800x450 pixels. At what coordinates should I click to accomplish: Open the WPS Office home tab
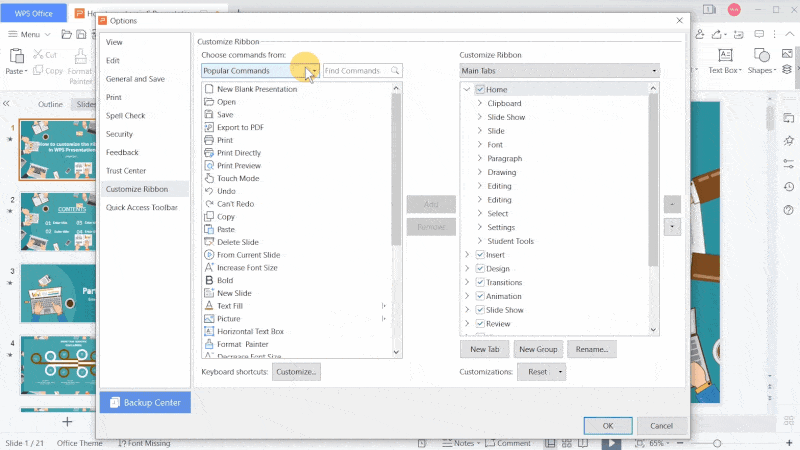click(x=34, y=13)
